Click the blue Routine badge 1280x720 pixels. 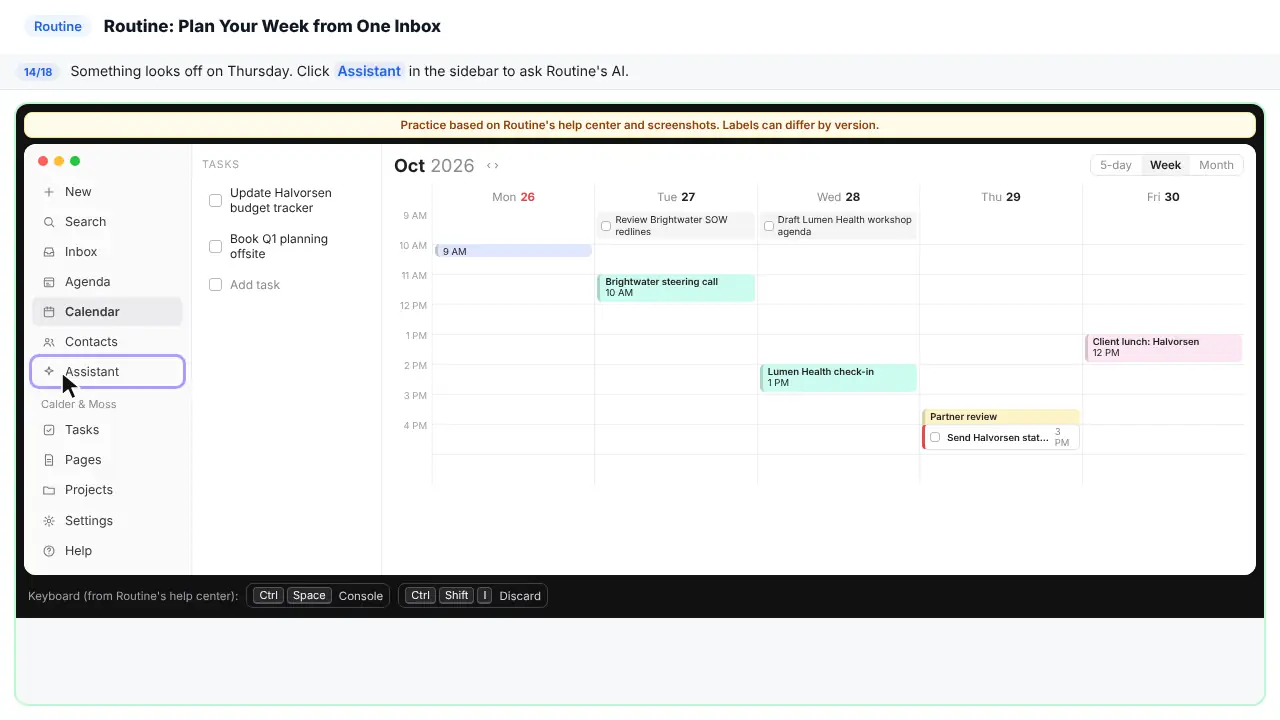click(58, 26)
